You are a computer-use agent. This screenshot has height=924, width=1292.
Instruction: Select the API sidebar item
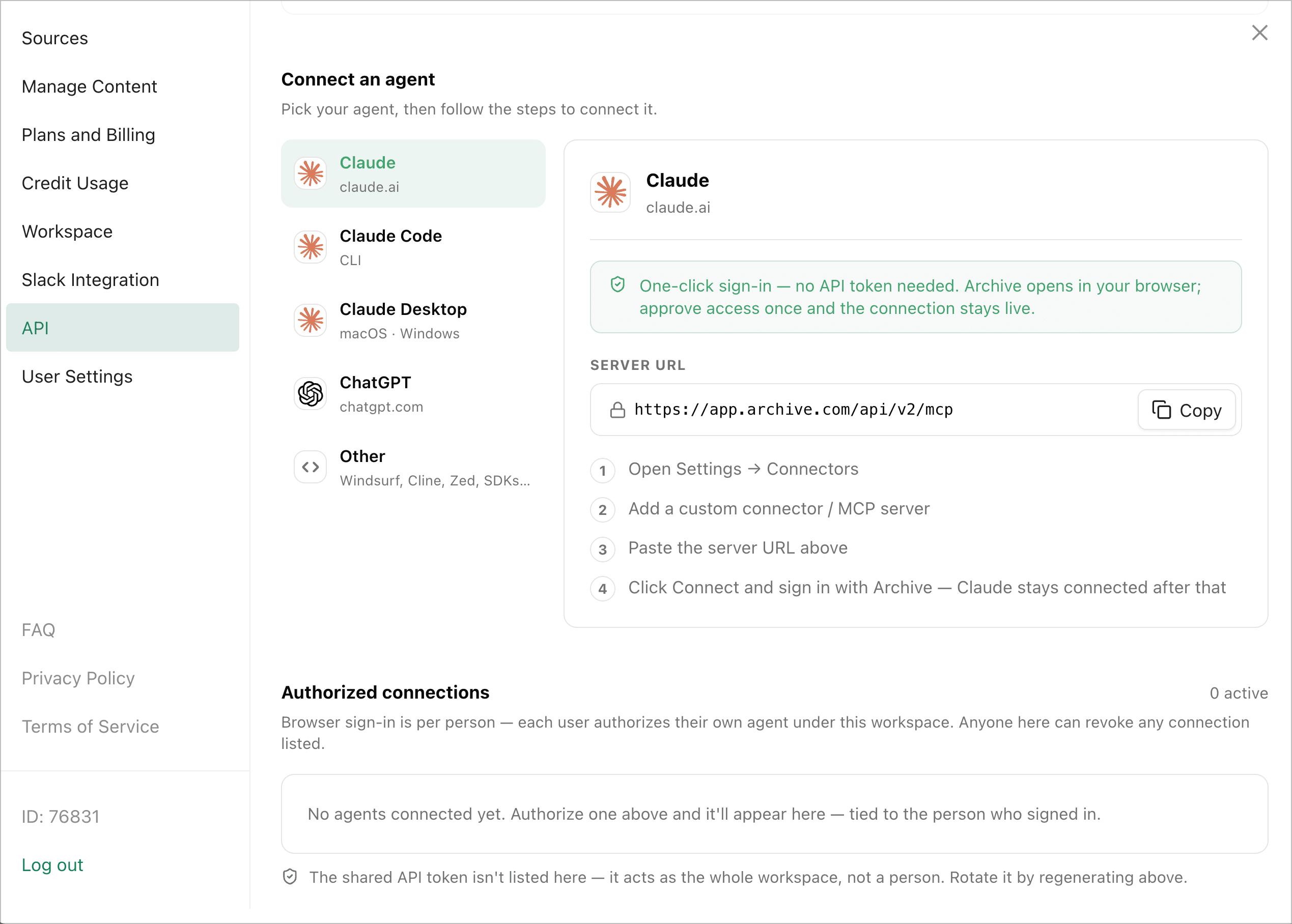pos(122,328)
